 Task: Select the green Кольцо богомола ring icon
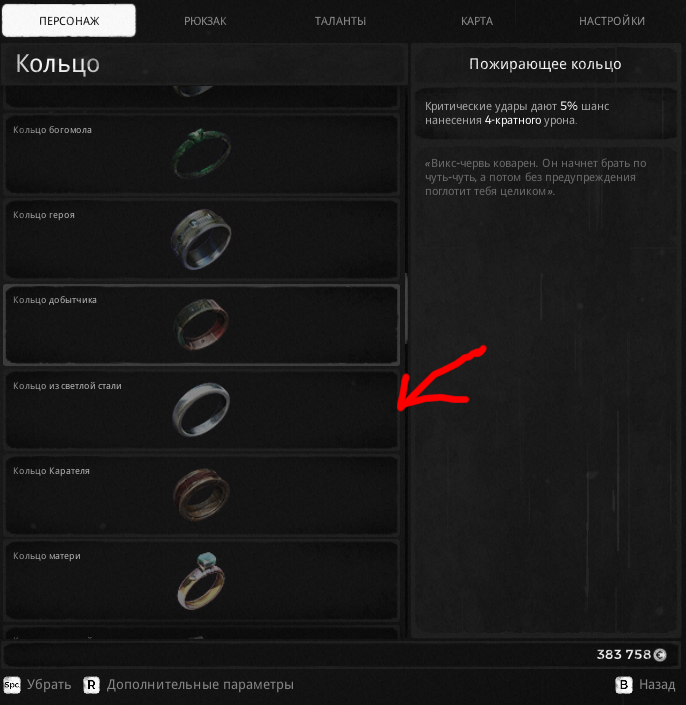click(x=202, y=153)
